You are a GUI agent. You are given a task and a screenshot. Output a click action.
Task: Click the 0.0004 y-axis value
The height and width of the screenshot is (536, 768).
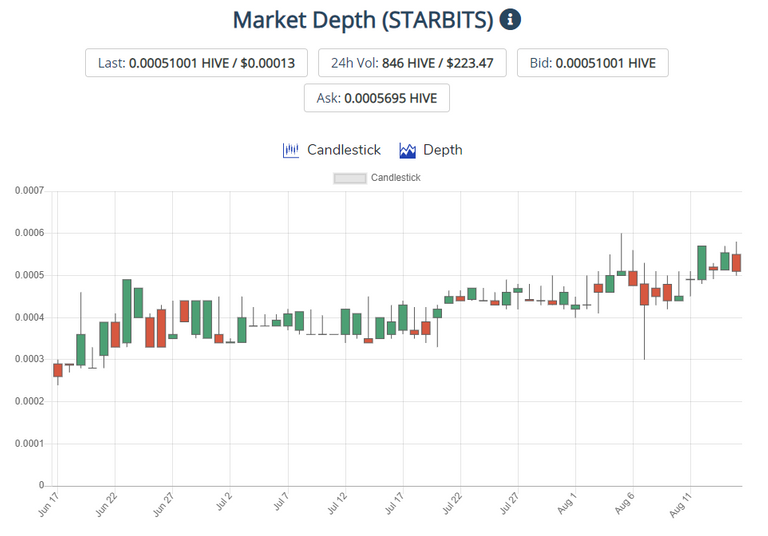(29, 317)
